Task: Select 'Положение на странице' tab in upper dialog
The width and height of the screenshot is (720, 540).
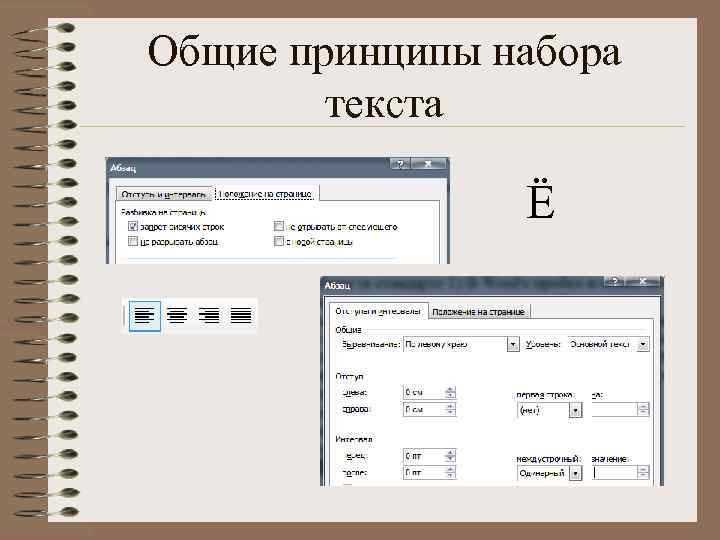Action: (x=266, y=194)
